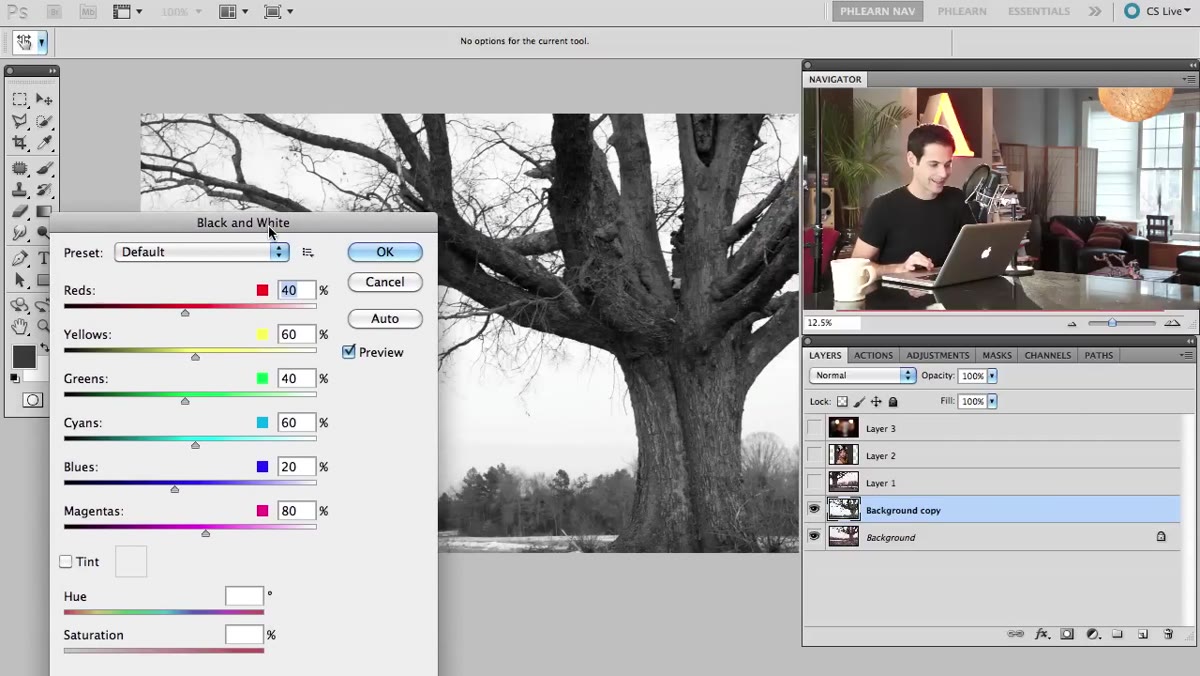Select the Pen tool
This screenshot has width=1200, height=676.
(x=19, y=258)
